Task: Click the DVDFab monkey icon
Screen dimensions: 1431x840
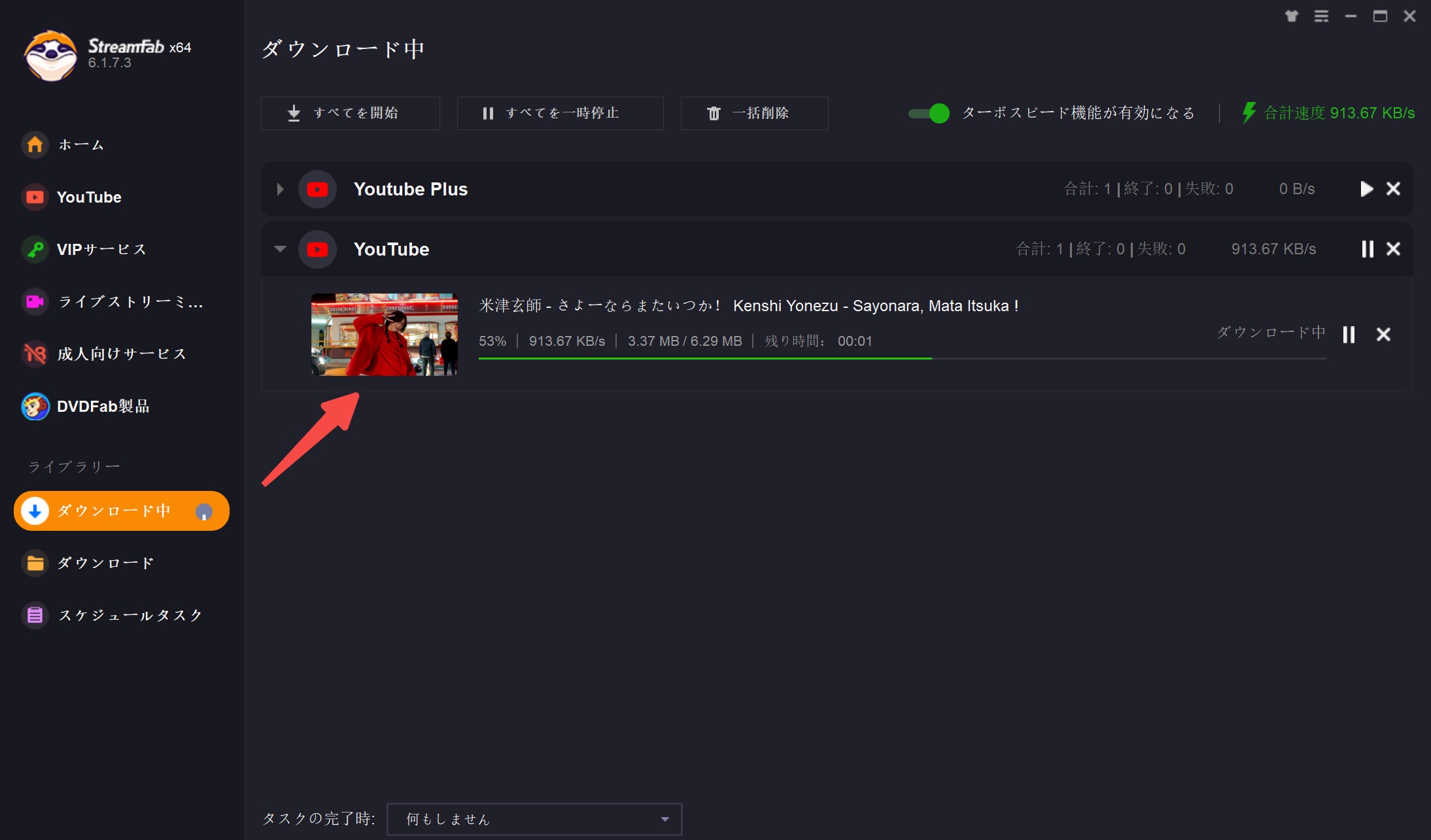Action: pyautogui.click(x=35, y=406)
